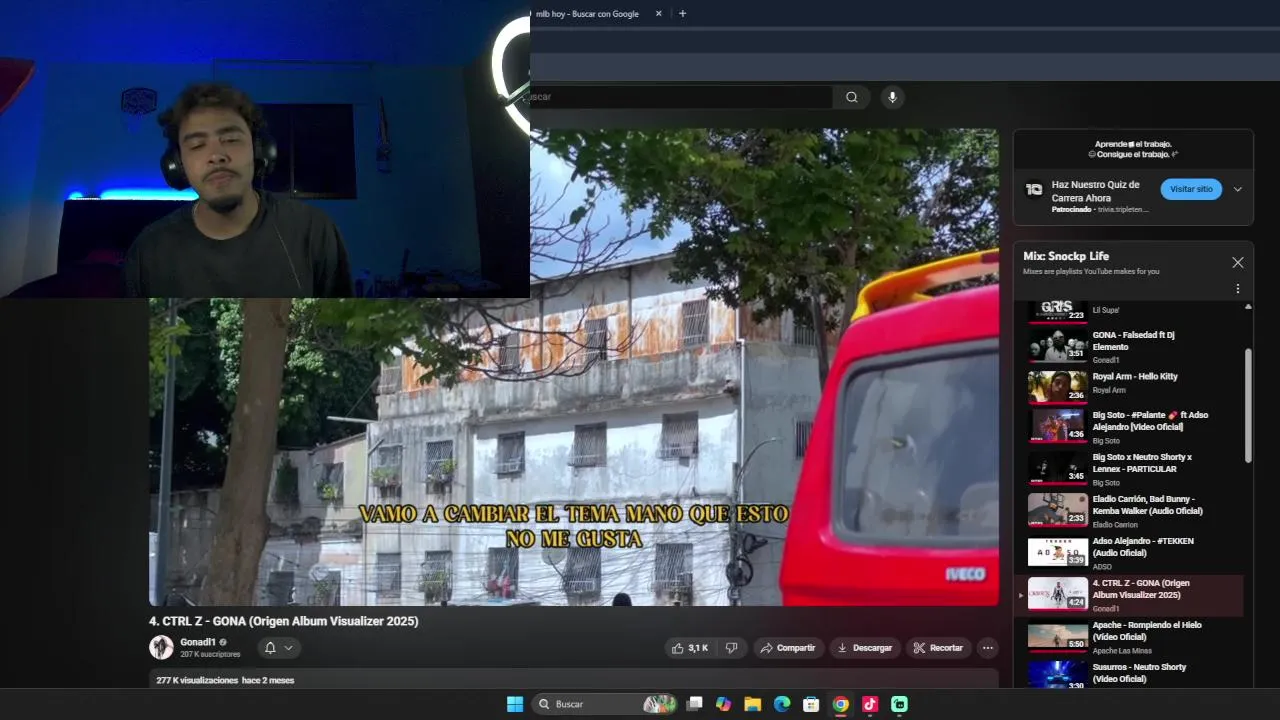Image resolution: width=1280 pixels, height=720 pixels.
Task: Click the Recortar clip button
Action: 937,648
